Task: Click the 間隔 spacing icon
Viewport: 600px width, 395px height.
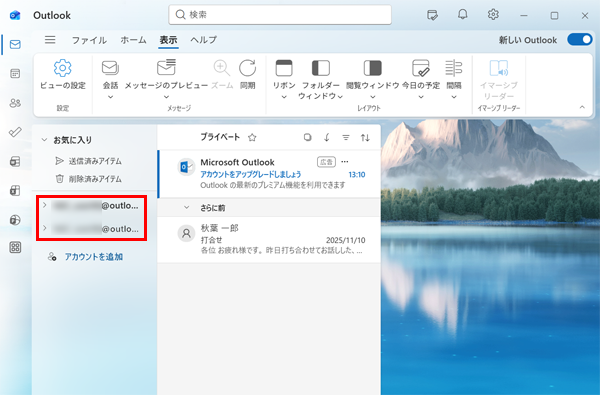Action: tap(454, 68)
